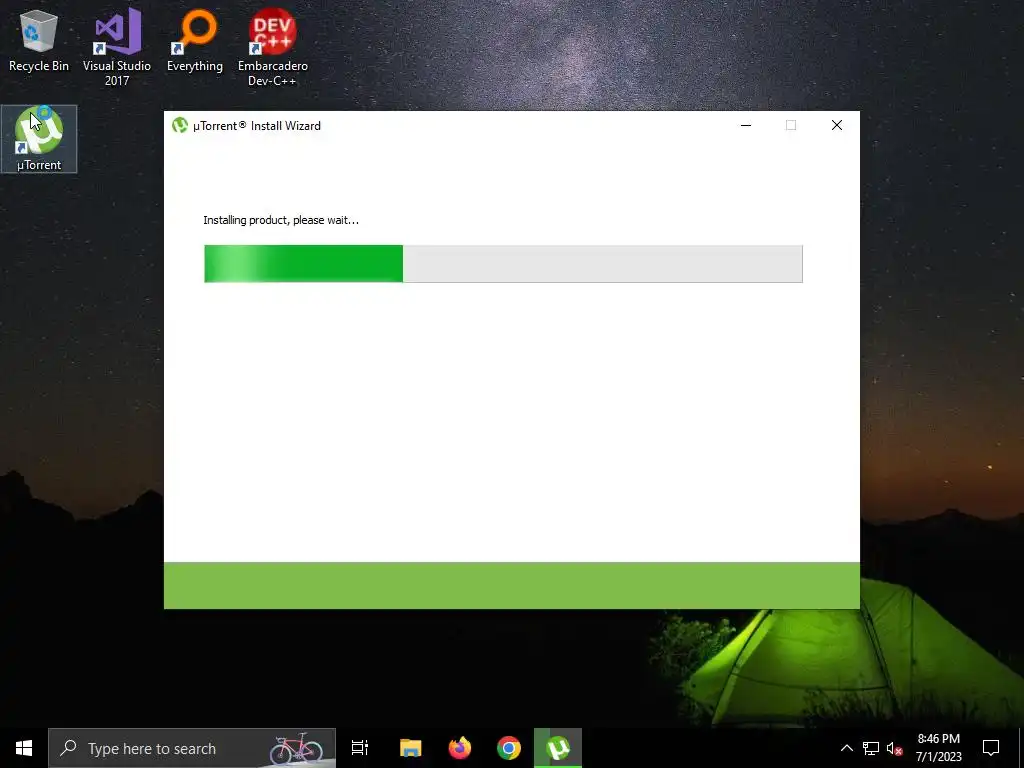Open Task View from the taskbar
This screenshot has height=768, width=1024.
coord(360,748)
